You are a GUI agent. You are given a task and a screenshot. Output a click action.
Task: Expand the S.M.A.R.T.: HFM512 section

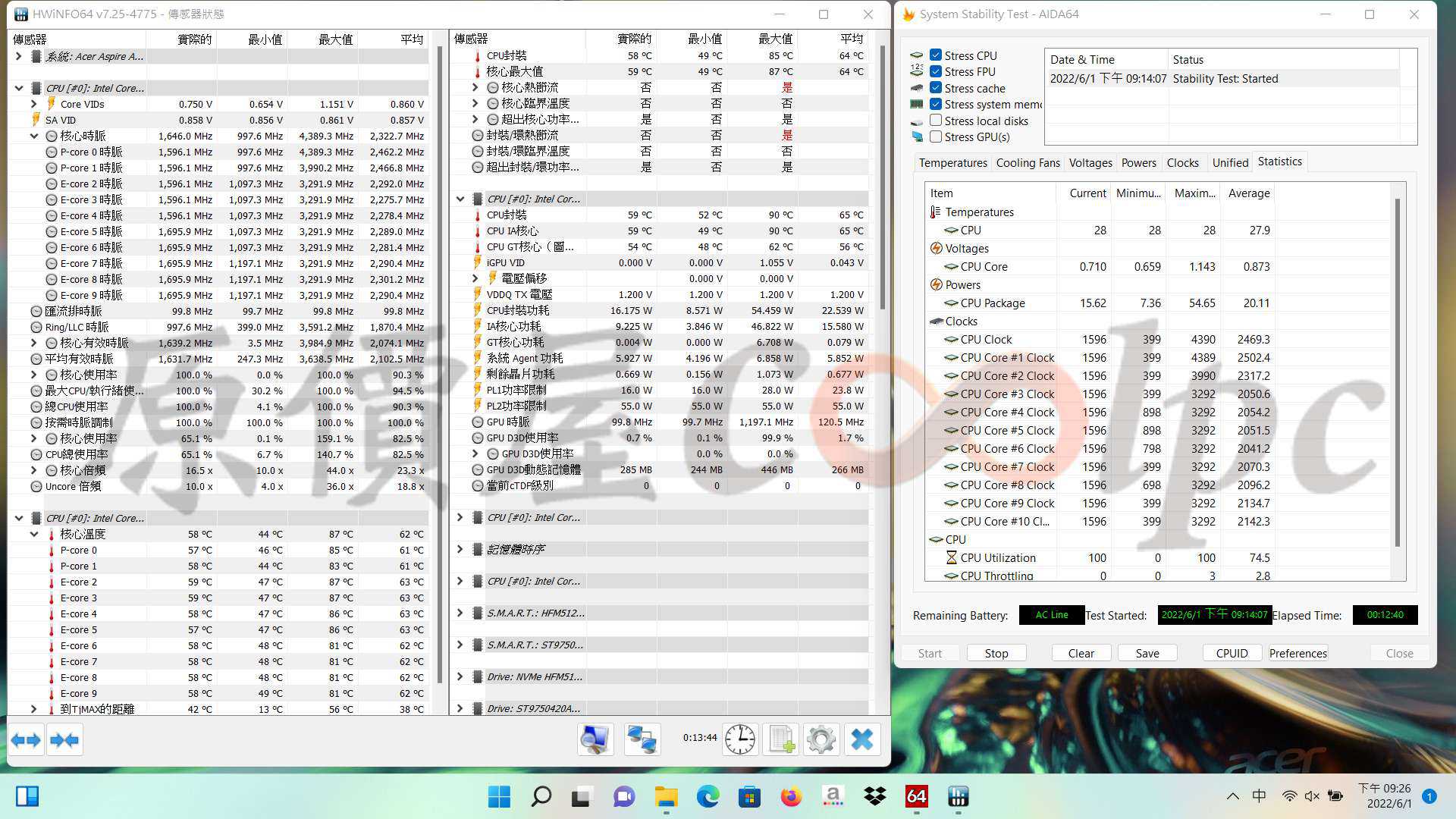point(460,613)
